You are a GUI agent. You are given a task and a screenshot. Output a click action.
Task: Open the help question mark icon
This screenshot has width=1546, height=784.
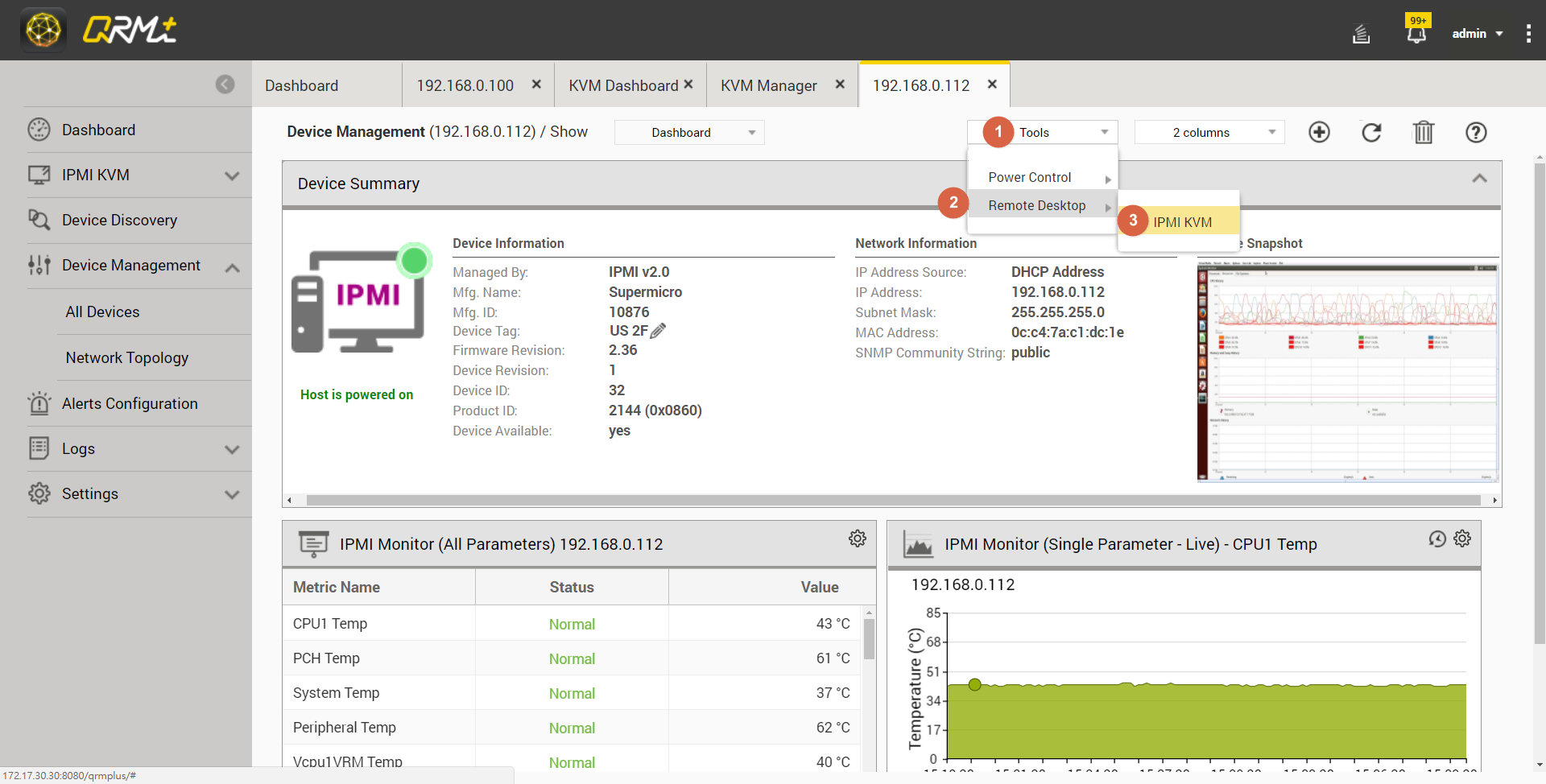[1476, 132]
